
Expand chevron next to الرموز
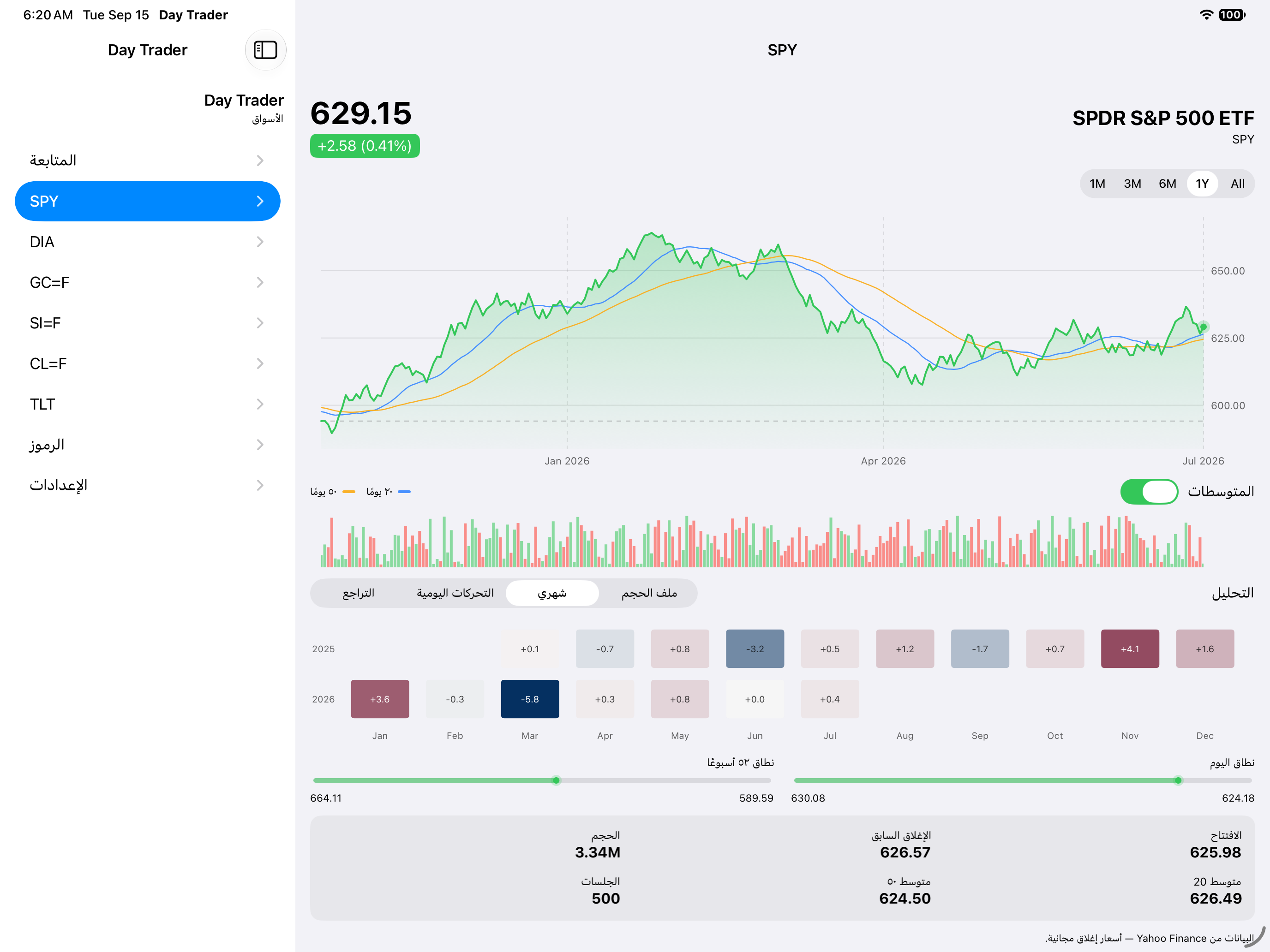click(260, 445)
